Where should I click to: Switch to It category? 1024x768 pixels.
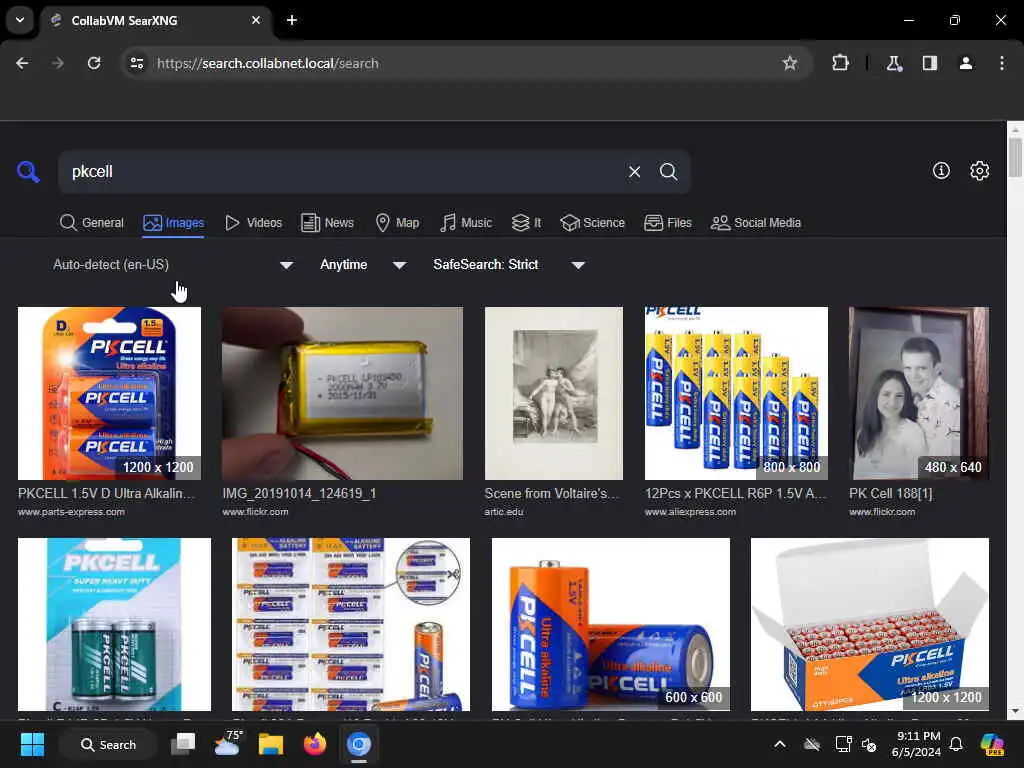[526, 223]
